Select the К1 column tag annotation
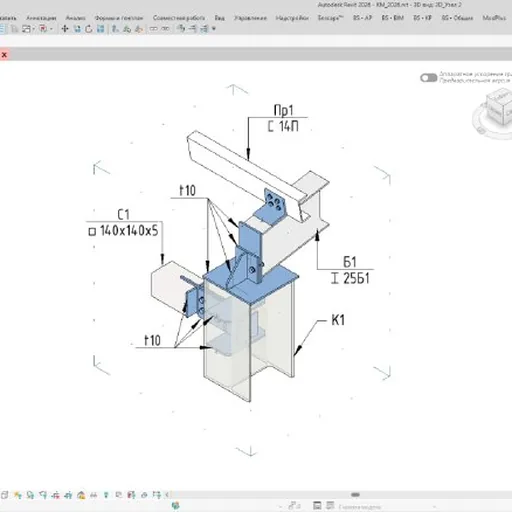Image resolution: width=512 pixels, height=512 pixels. pos(338,320)
